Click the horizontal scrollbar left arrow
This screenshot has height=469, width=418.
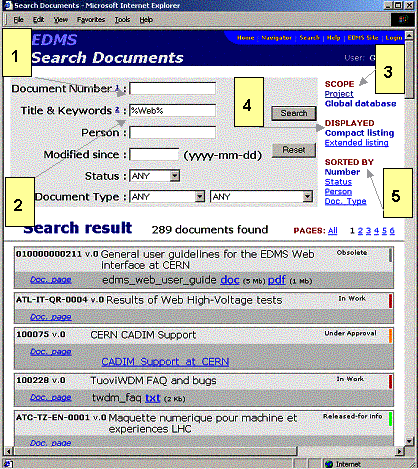[9, 451]
